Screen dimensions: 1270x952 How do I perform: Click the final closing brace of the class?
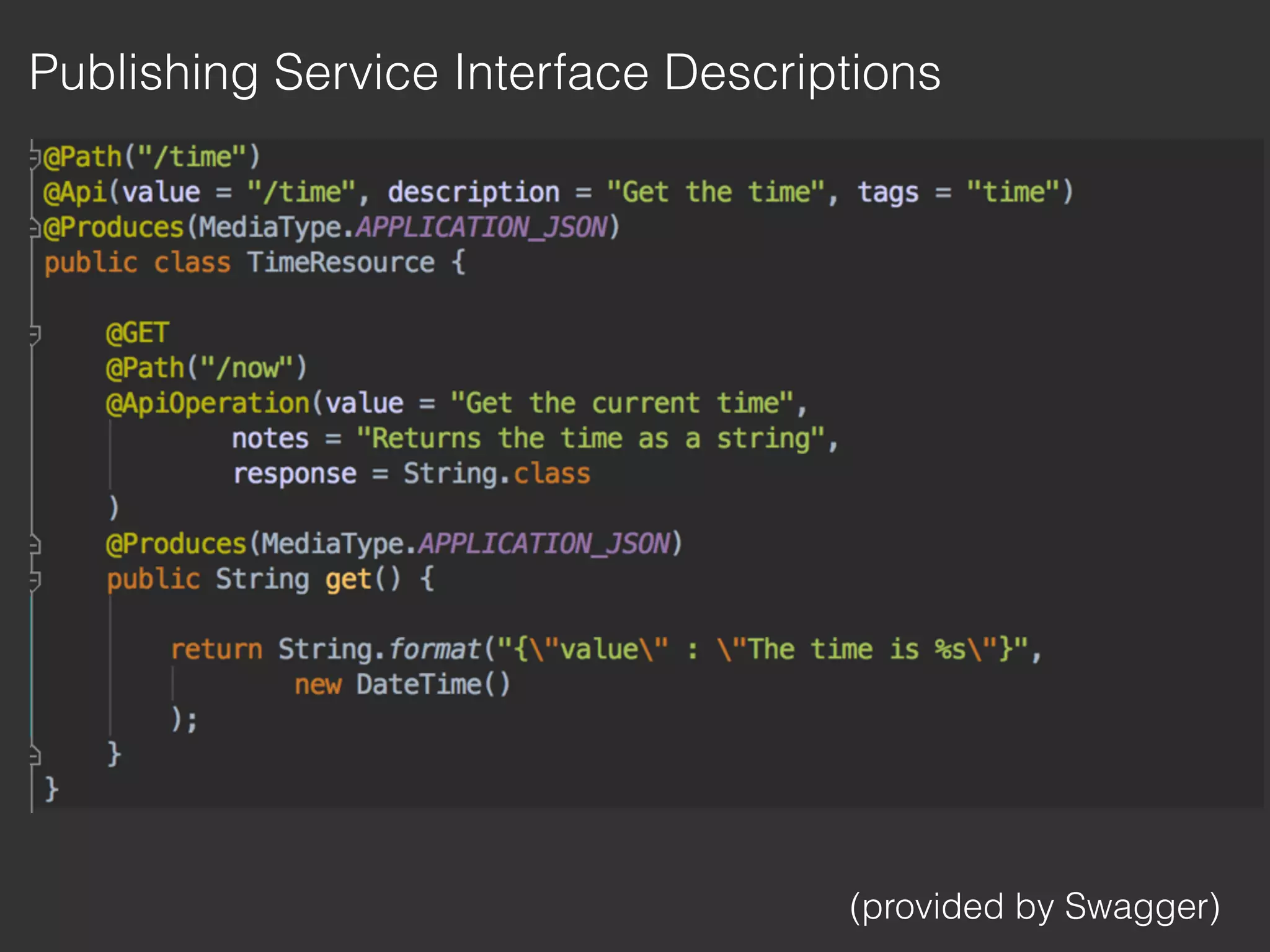coord(51,790)
